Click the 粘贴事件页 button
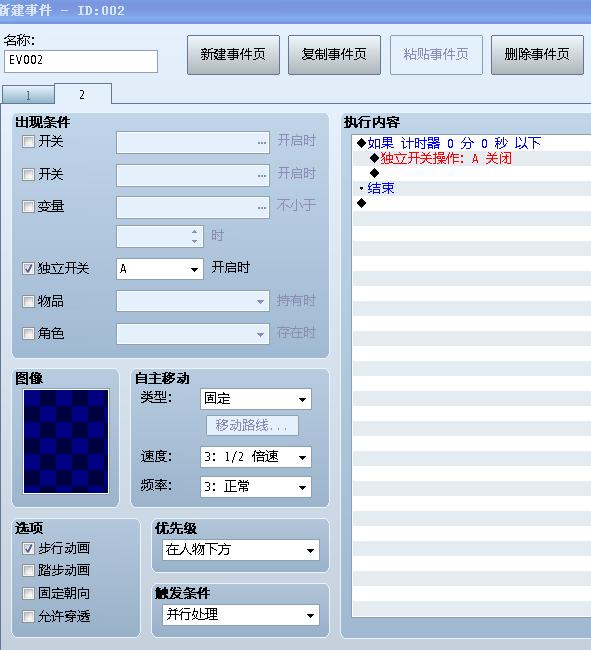 [436, 55]
